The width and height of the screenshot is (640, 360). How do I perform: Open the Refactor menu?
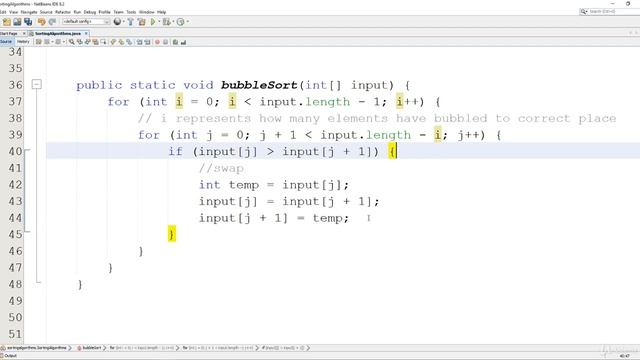tap(63, 12)
